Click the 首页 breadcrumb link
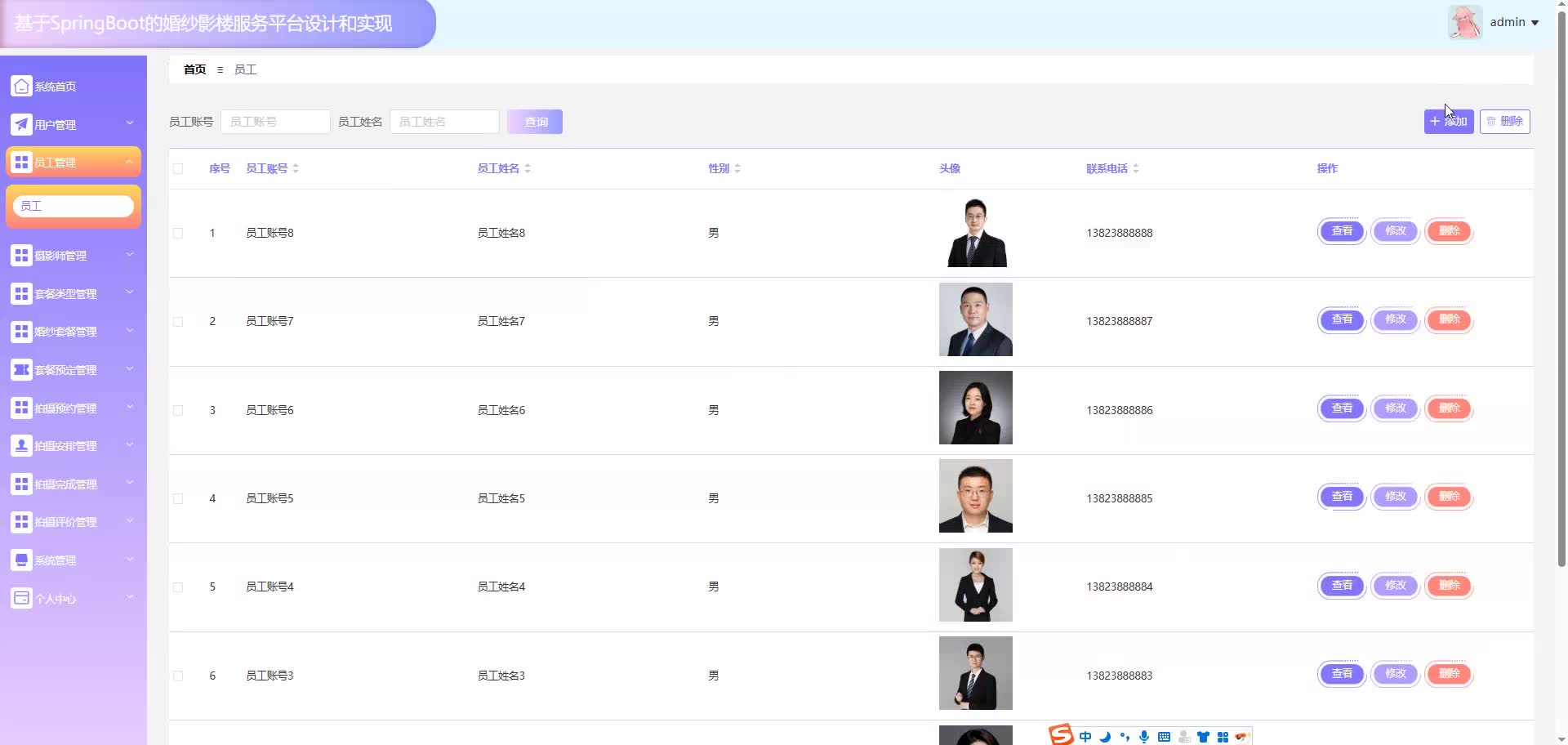This screenshot has height=745, width=1568. click(194, 69)
